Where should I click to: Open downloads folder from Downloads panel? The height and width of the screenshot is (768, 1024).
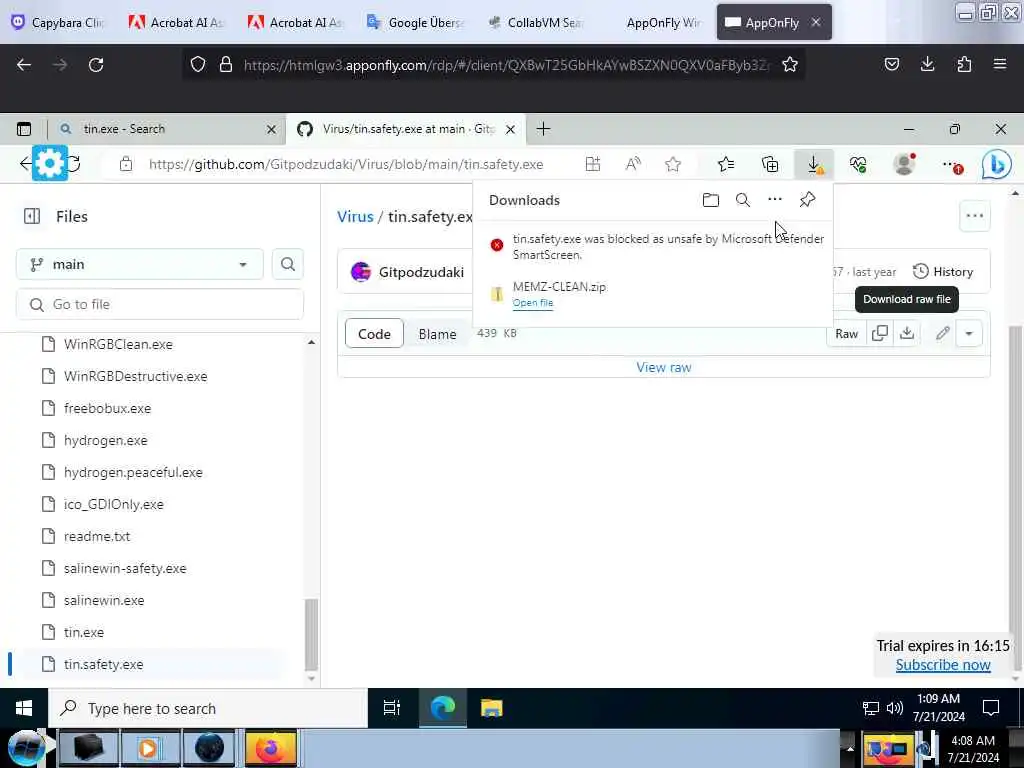[711, 200]
